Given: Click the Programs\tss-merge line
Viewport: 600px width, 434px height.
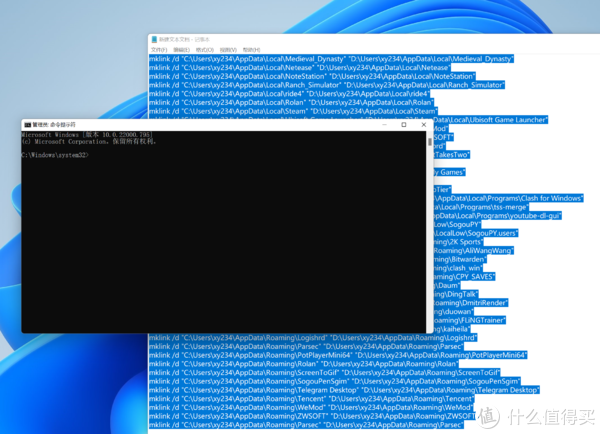Looking at the screenshot, I should click(x=481, y=207).
